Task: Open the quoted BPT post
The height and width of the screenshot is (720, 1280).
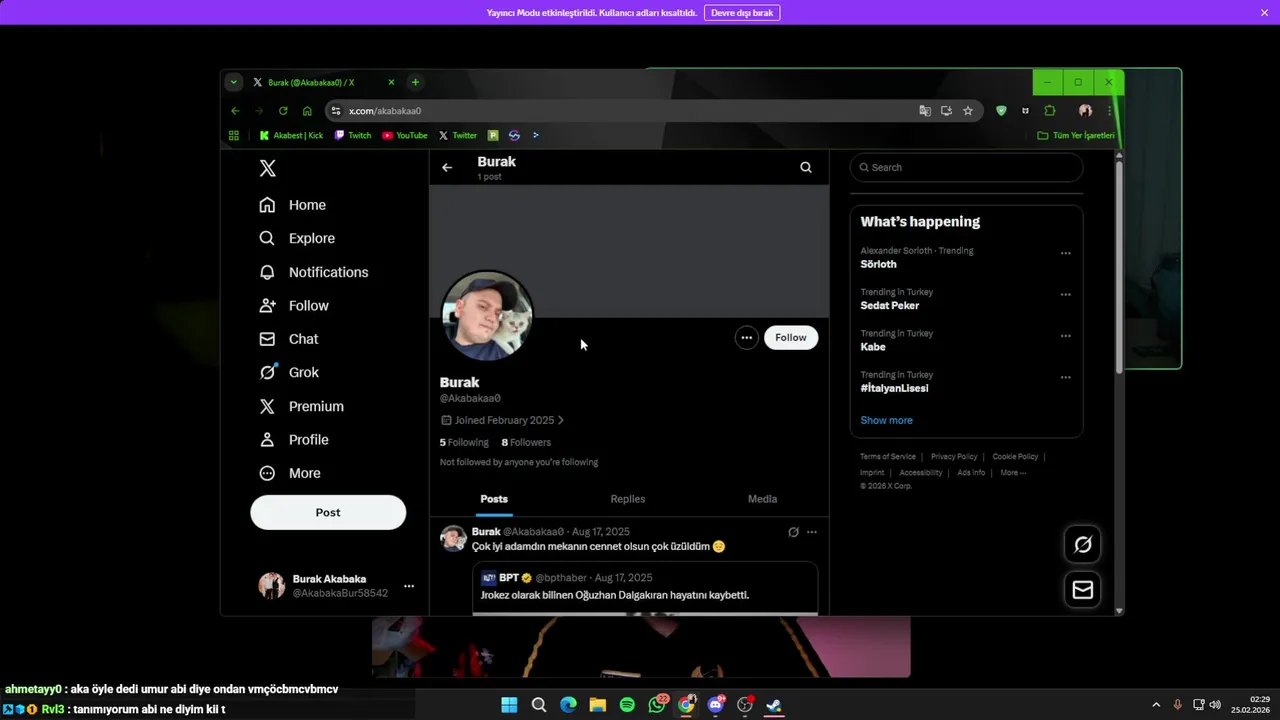Action: tap(645, 587)
